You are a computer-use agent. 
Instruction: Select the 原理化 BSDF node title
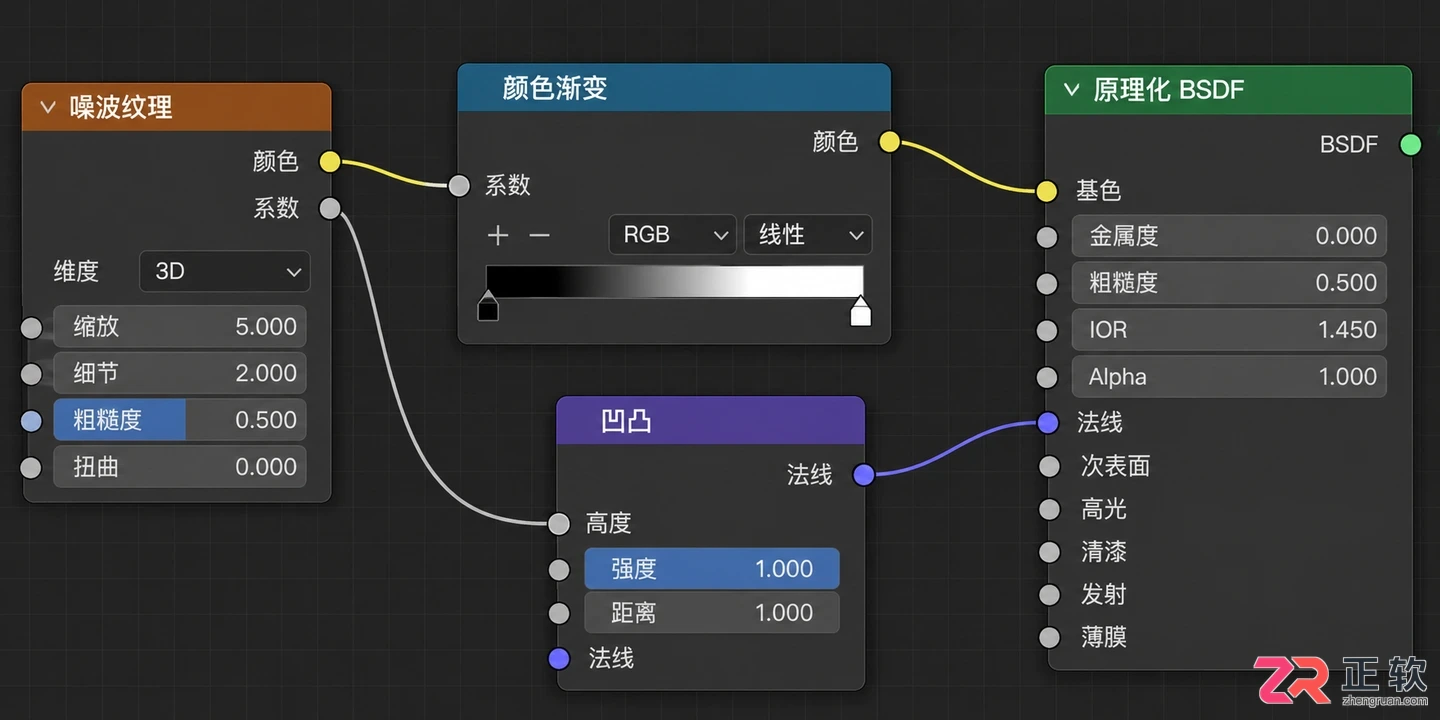(1169, 89)
